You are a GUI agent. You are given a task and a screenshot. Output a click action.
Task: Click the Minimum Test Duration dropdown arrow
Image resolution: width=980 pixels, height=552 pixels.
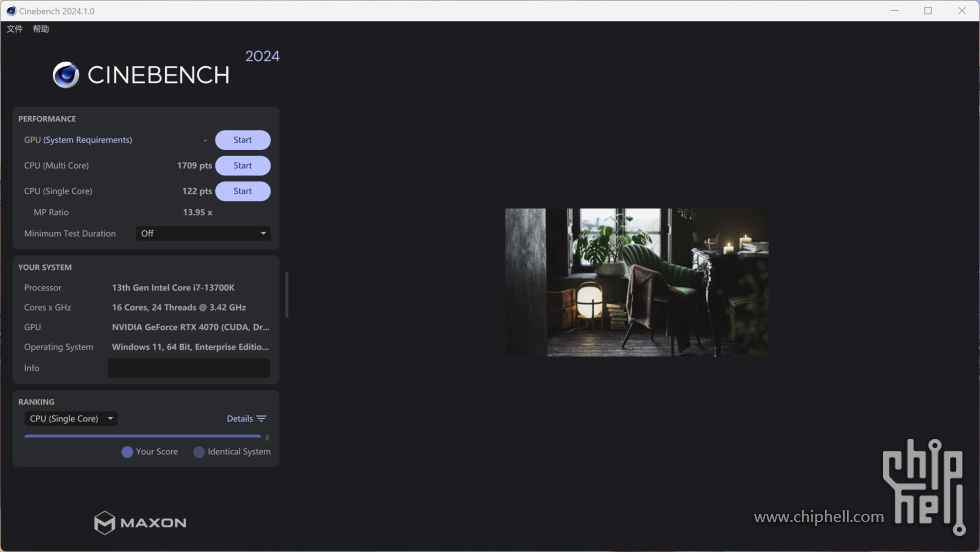point(263,233)
